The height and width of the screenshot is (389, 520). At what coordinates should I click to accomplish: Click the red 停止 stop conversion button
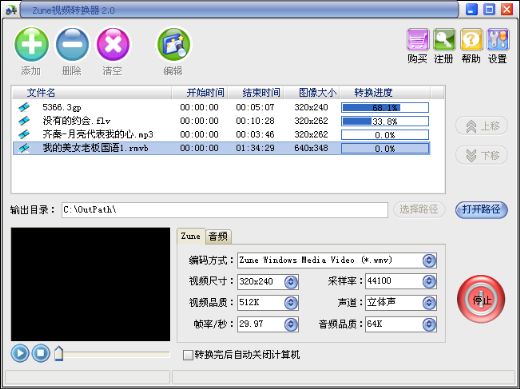tap(481, 299)
